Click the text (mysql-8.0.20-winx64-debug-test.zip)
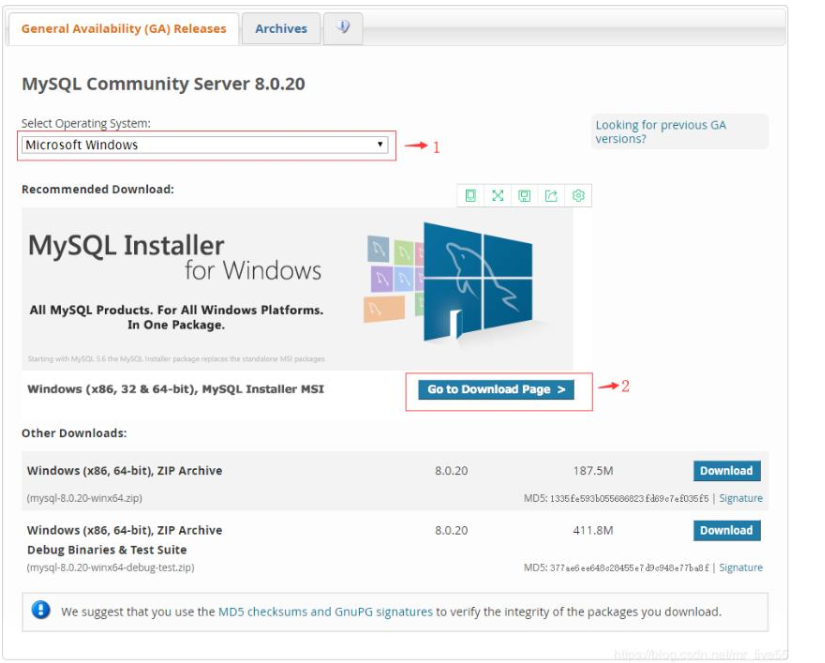 110,568
